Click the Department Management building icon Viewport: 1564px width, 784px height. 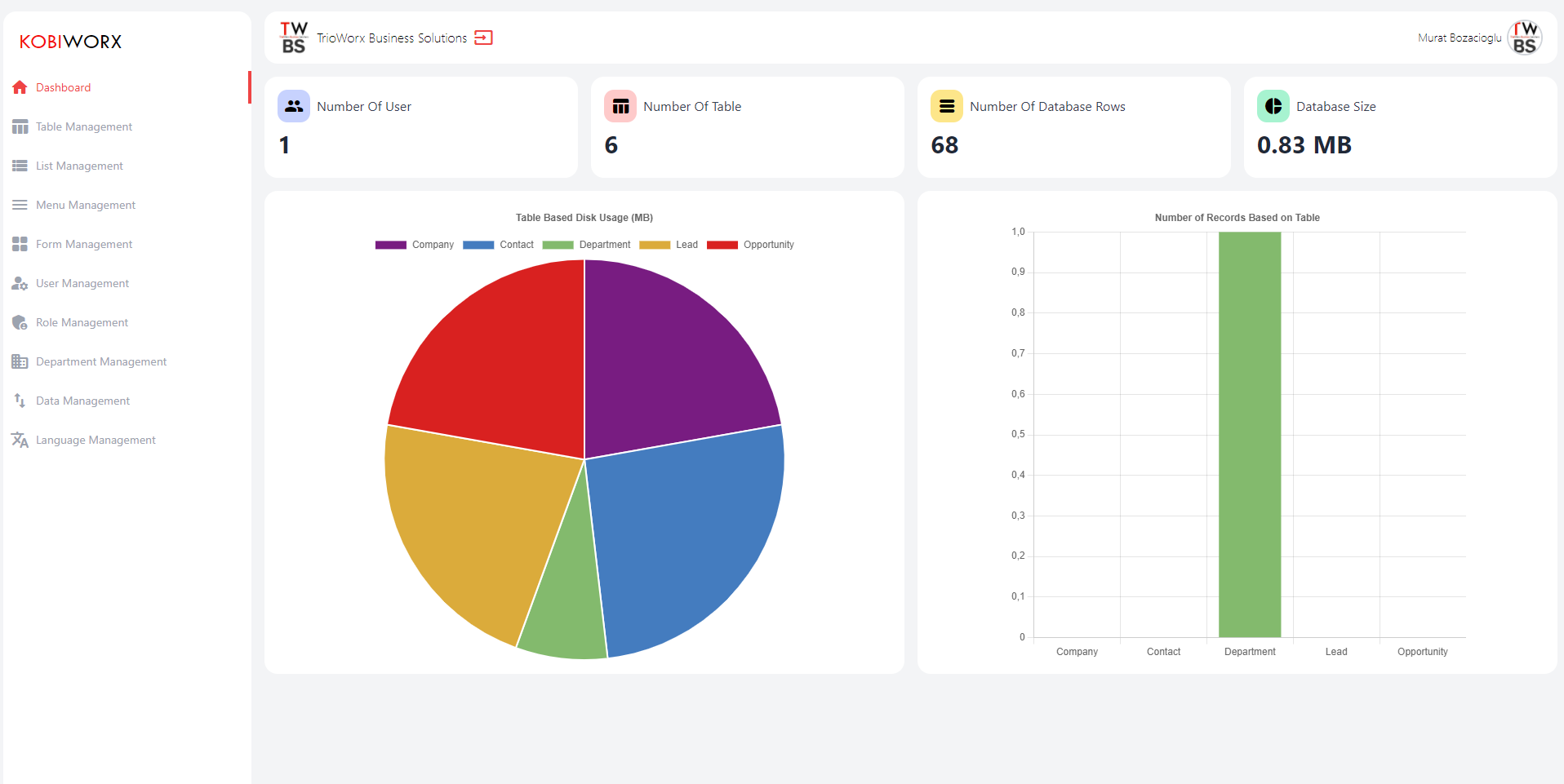tap(20, 361)
